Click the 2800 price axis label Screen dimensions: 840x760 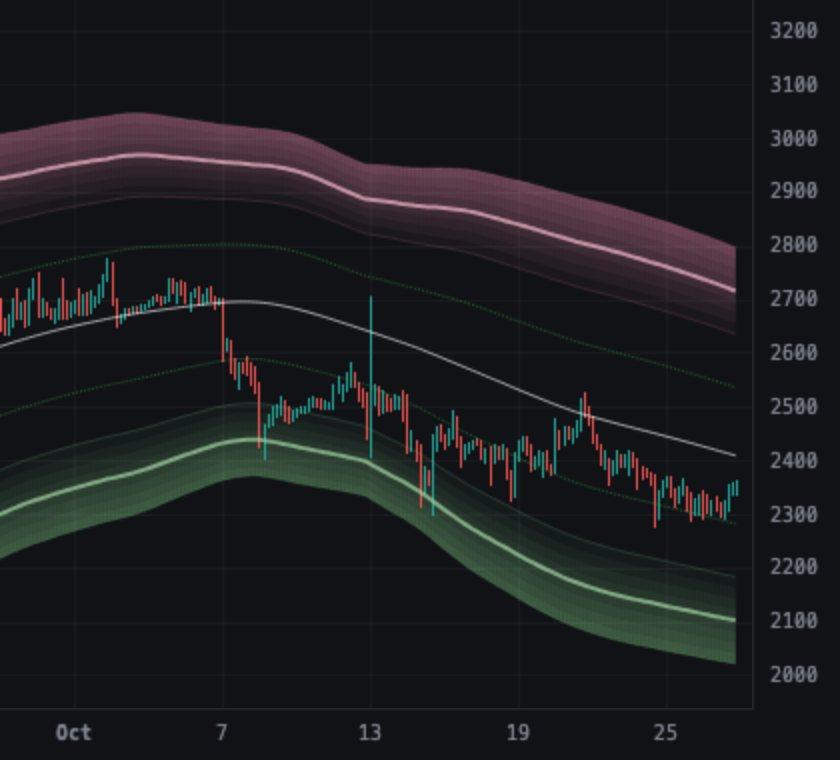click(793, 245)
